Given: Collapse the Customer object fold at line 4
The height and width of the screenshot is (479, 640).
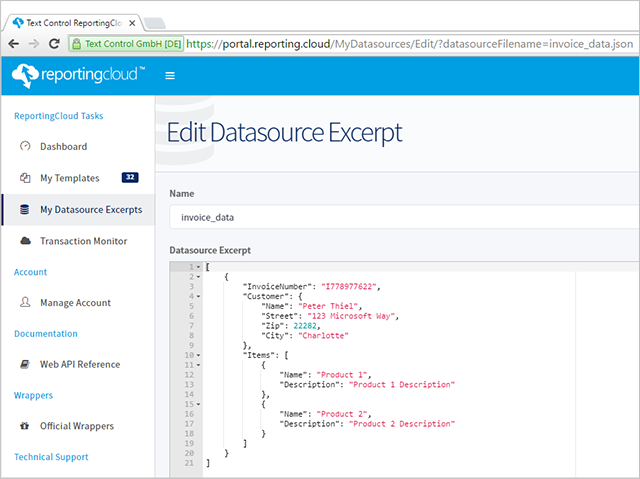Looking at the screenshot, I should (199, 297).
